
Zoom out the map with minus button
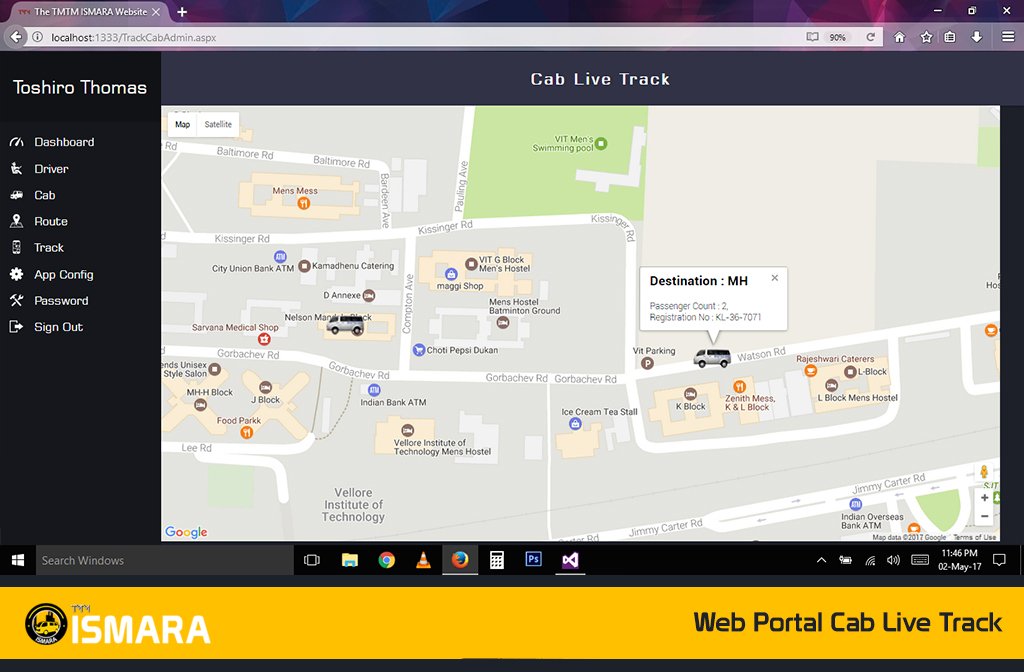click(984, 516)
